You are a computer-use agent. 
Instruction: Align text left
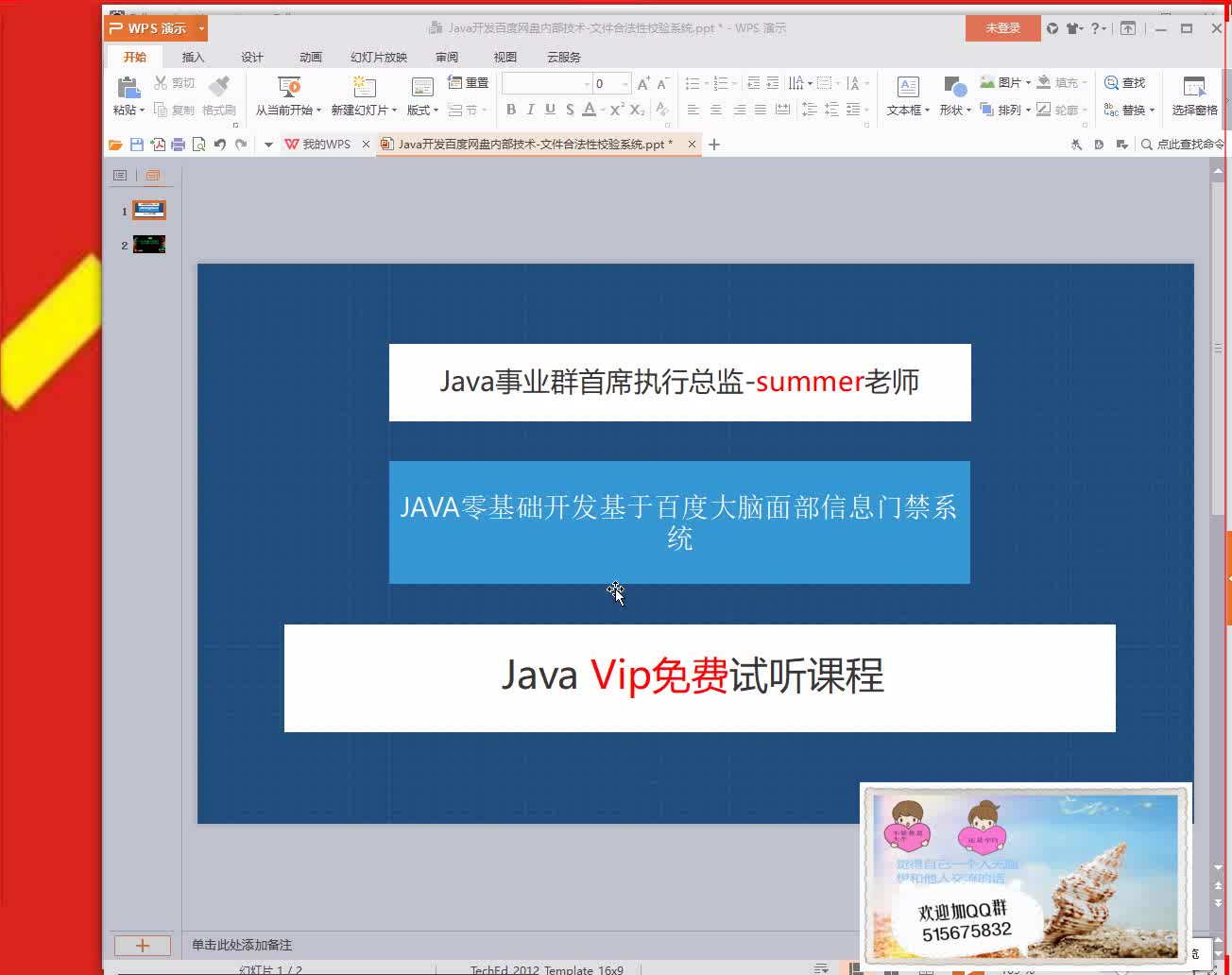(693, 110)
